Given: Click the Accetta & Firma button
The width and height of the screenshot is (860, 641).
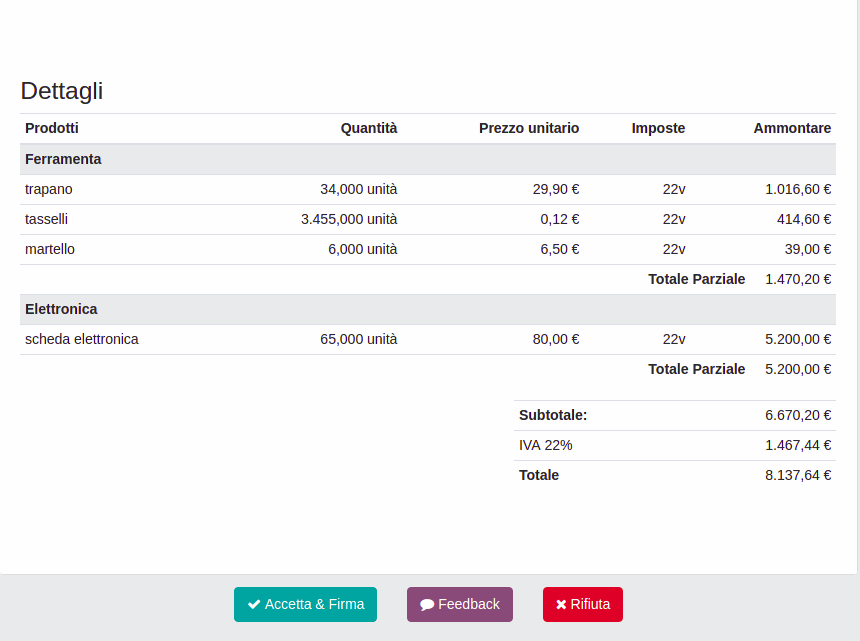Looking at the screenshot, I should point(305,604).
